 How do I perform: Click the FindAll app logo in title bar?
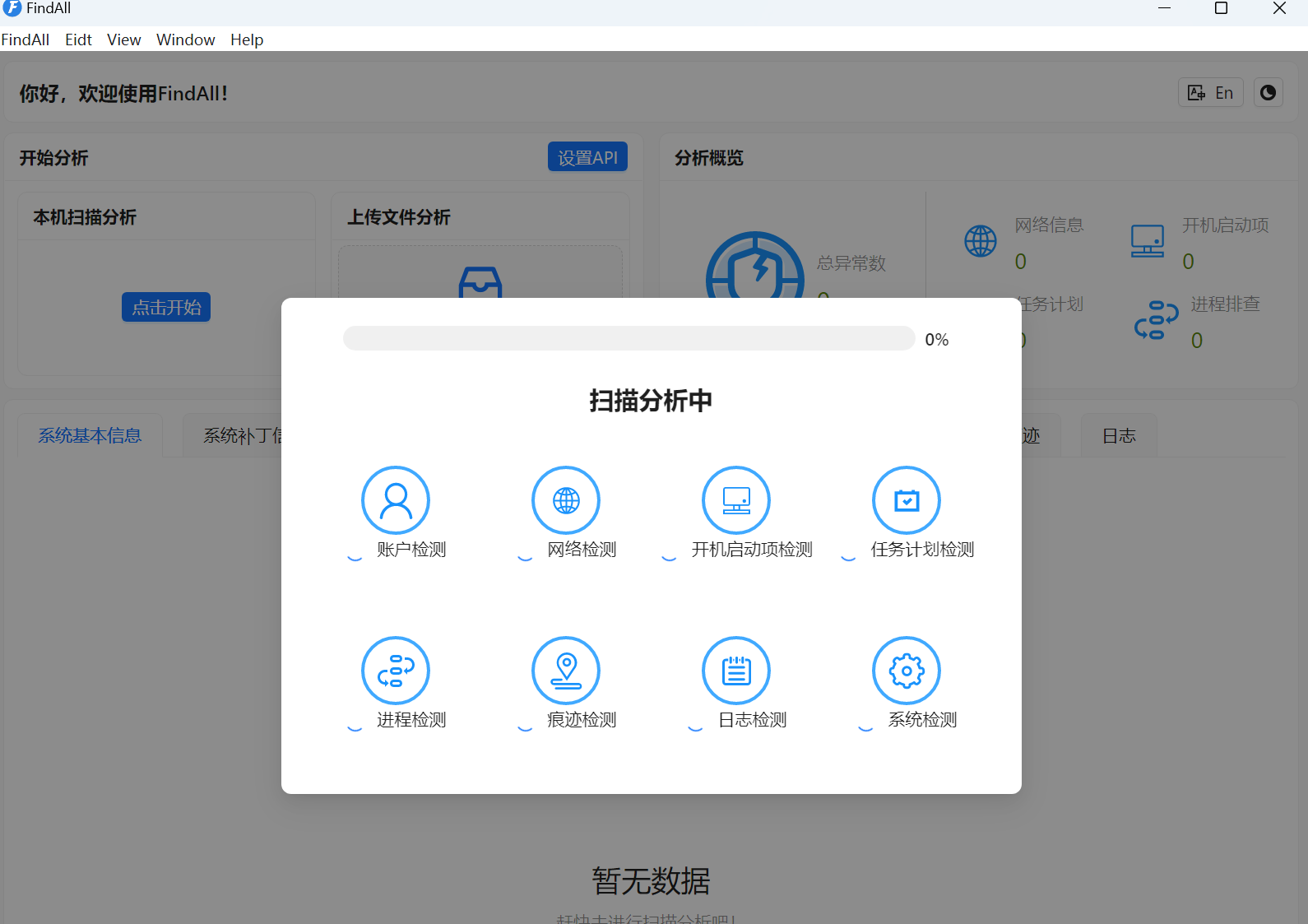(x=12, y=8)
